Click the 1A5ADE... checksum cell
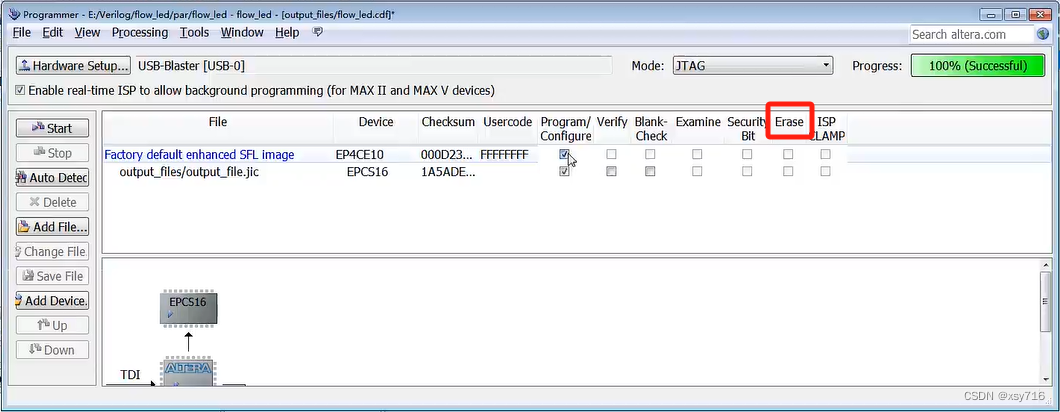Viewport: 1060px width, 412px height. pyautogui.click(x=448, y=172)
